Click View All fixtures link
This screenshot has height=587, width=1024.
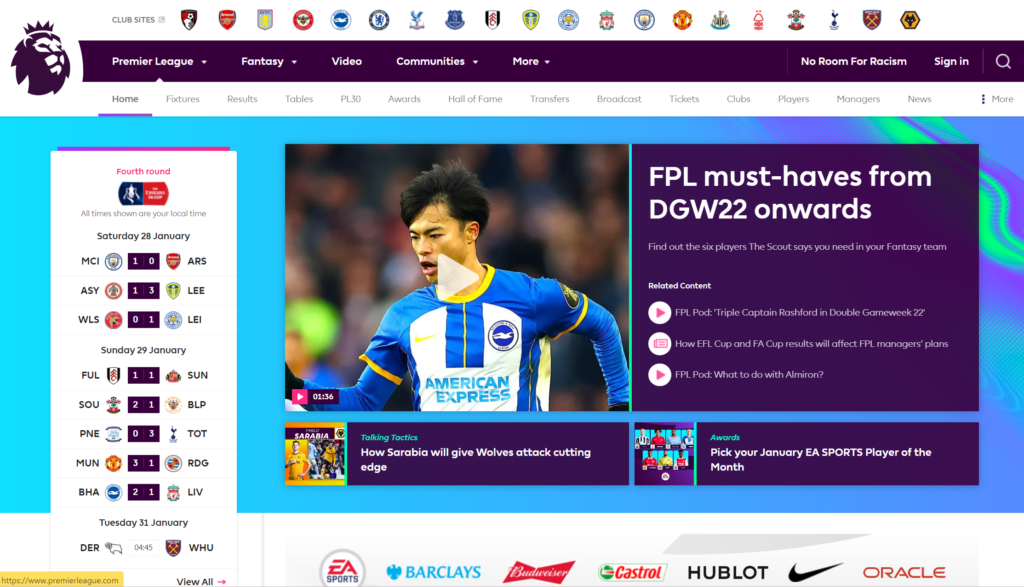click(201, 581)
